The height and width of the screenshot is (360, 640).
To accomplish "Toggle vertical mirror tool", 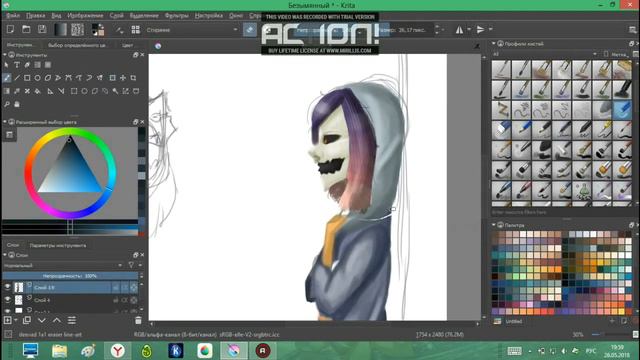I will point(481,30).
